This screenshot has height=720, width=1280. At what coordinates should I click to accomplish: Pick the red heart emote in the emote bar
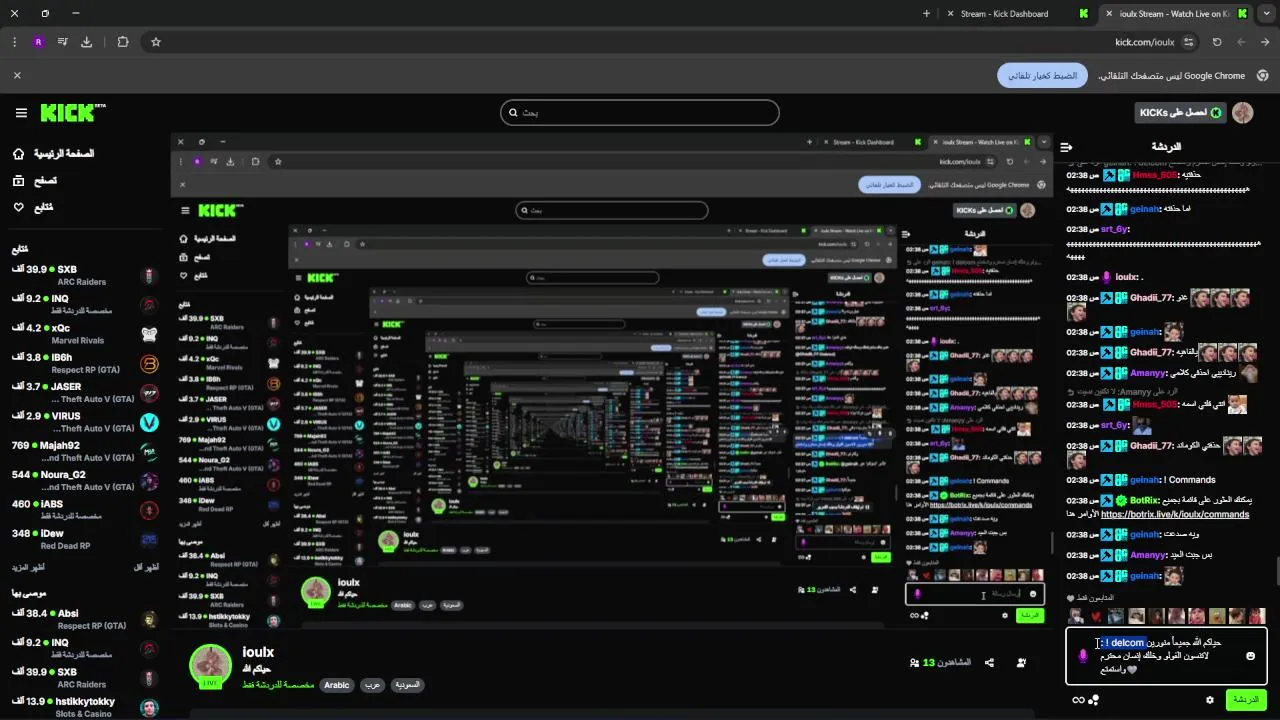(x=1097, y=616)
